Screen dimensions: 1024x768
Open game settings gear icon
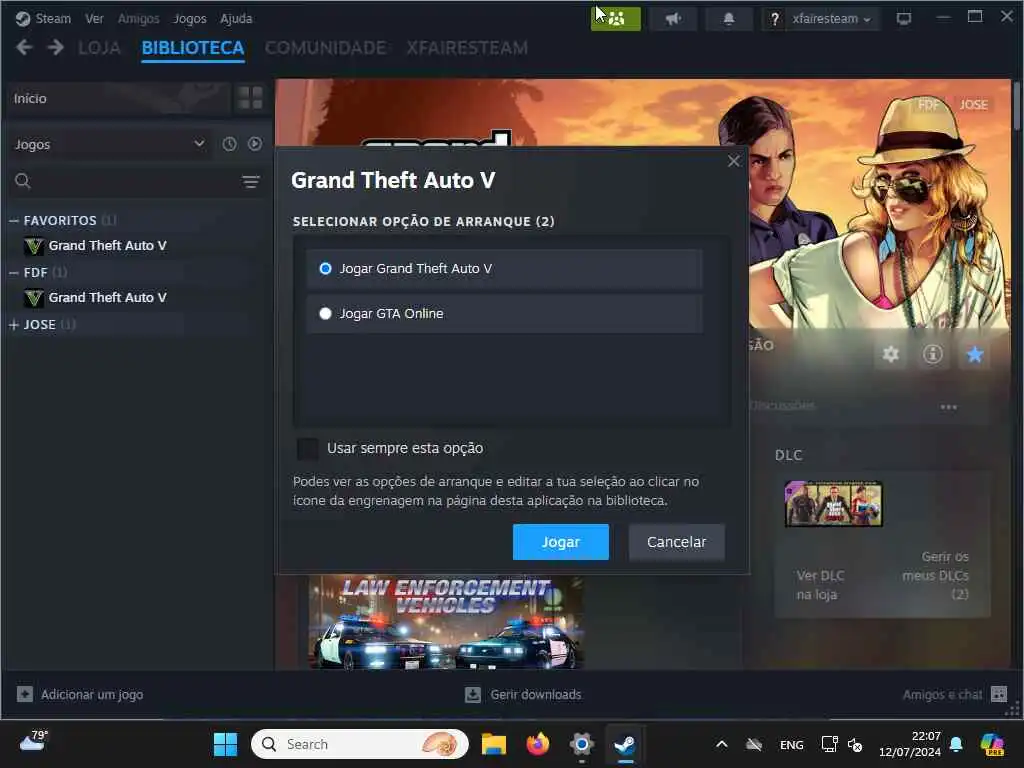(891, 355)
